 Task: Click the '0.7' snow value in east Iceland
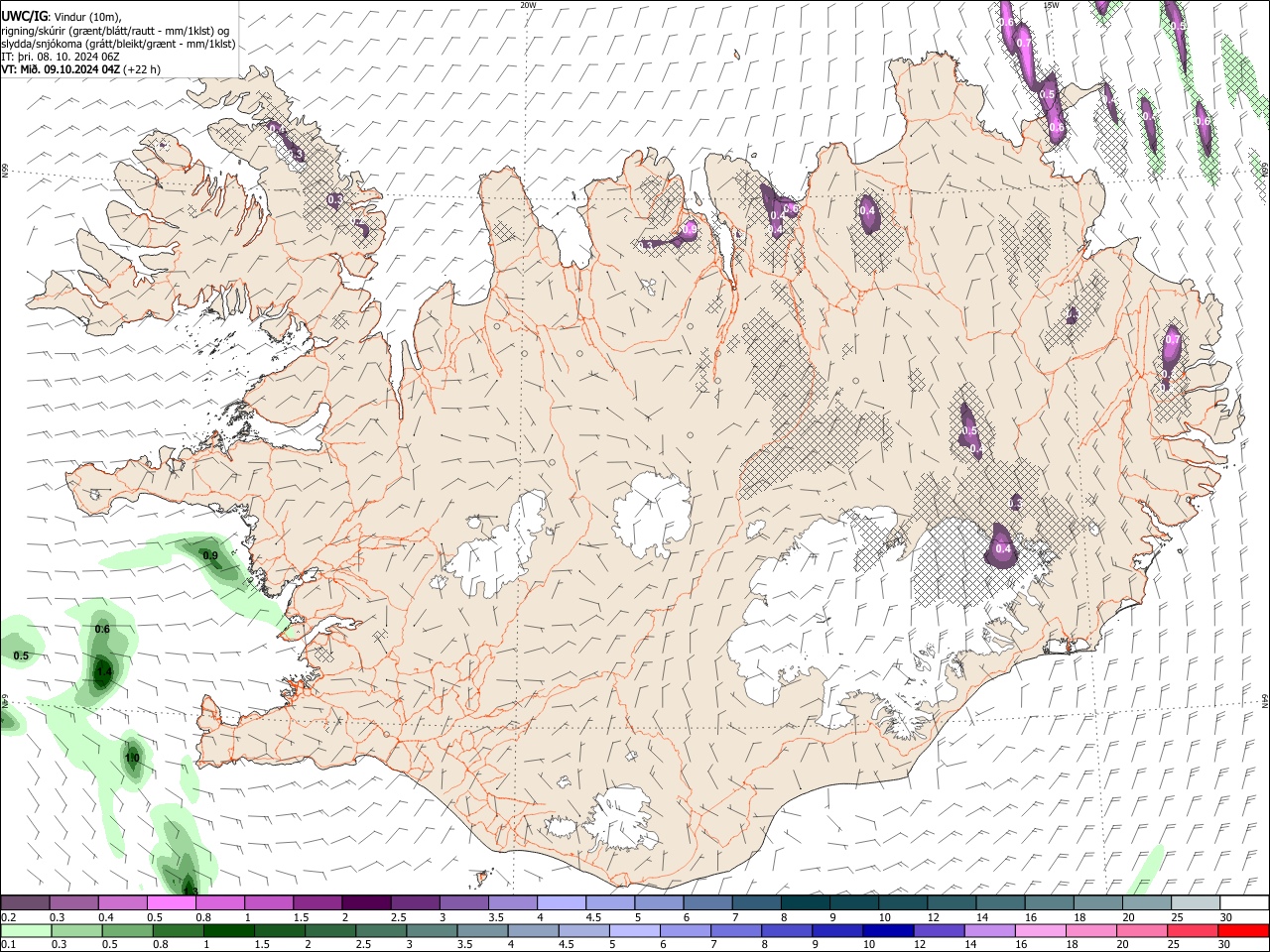click(1172, 339)
